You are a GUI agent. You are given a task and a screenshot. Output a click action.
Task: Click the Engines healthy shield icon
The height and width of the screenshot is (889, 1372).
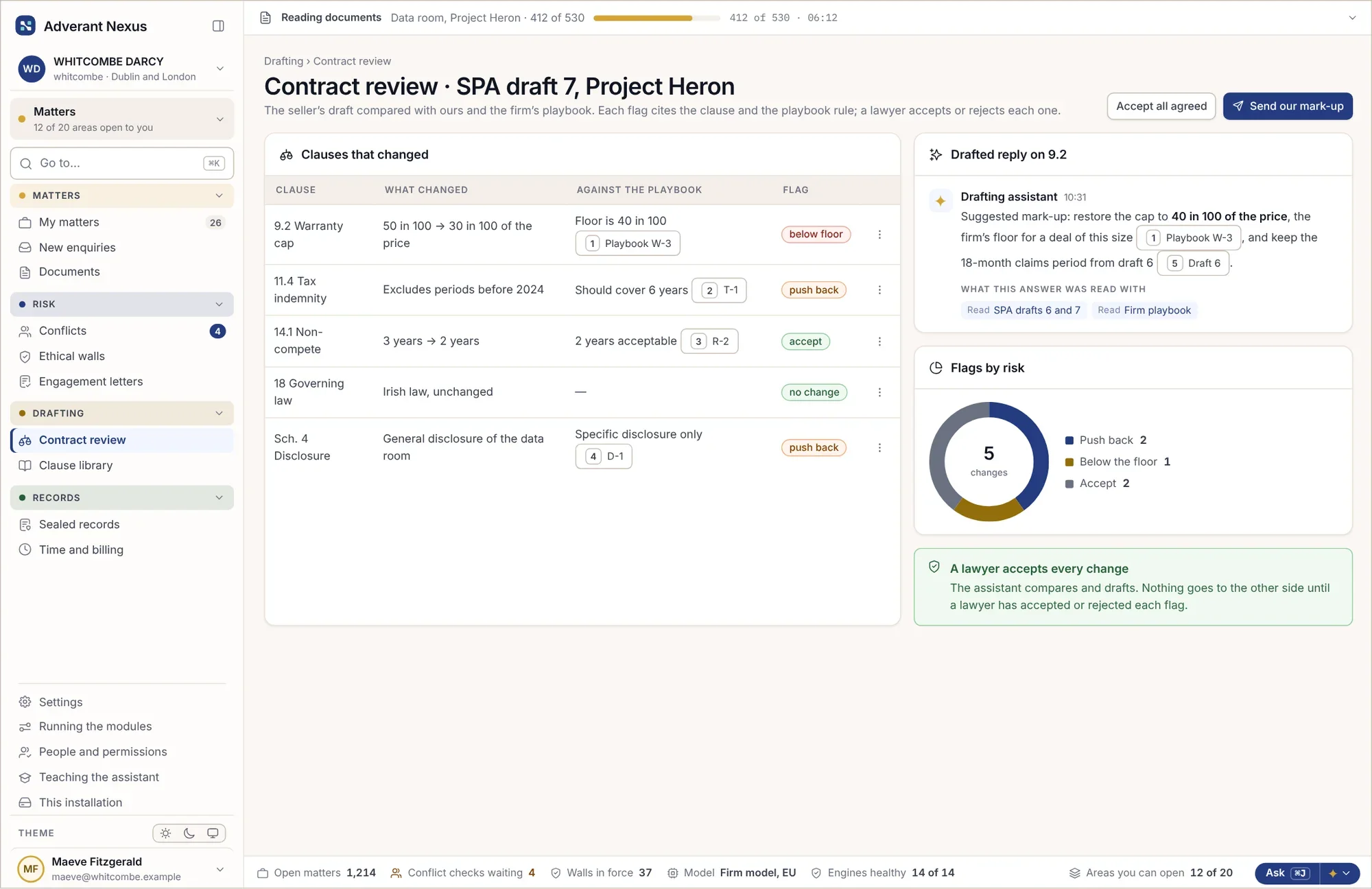[816, 873]
